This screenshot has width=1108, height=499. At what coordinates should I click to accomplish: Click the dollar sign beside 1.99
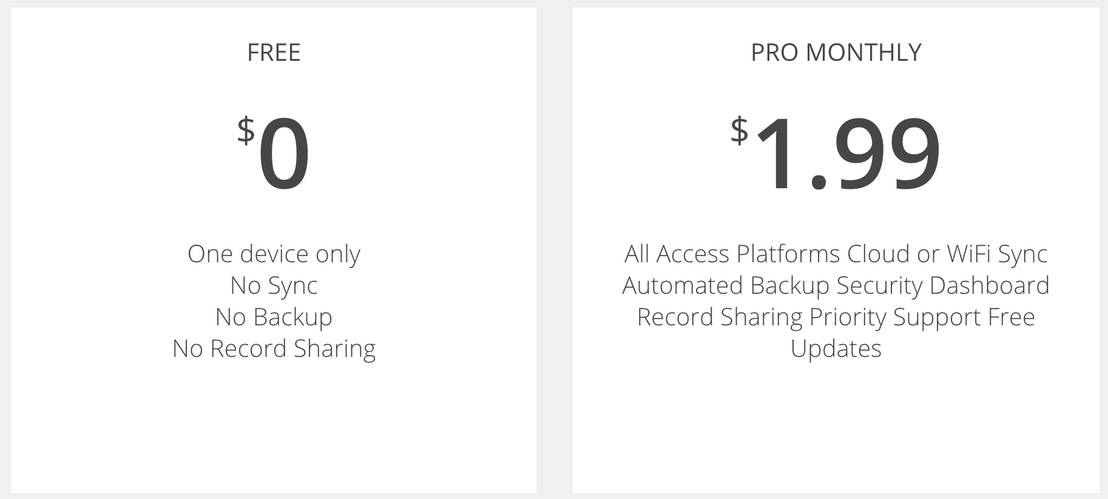click(739, 130)
